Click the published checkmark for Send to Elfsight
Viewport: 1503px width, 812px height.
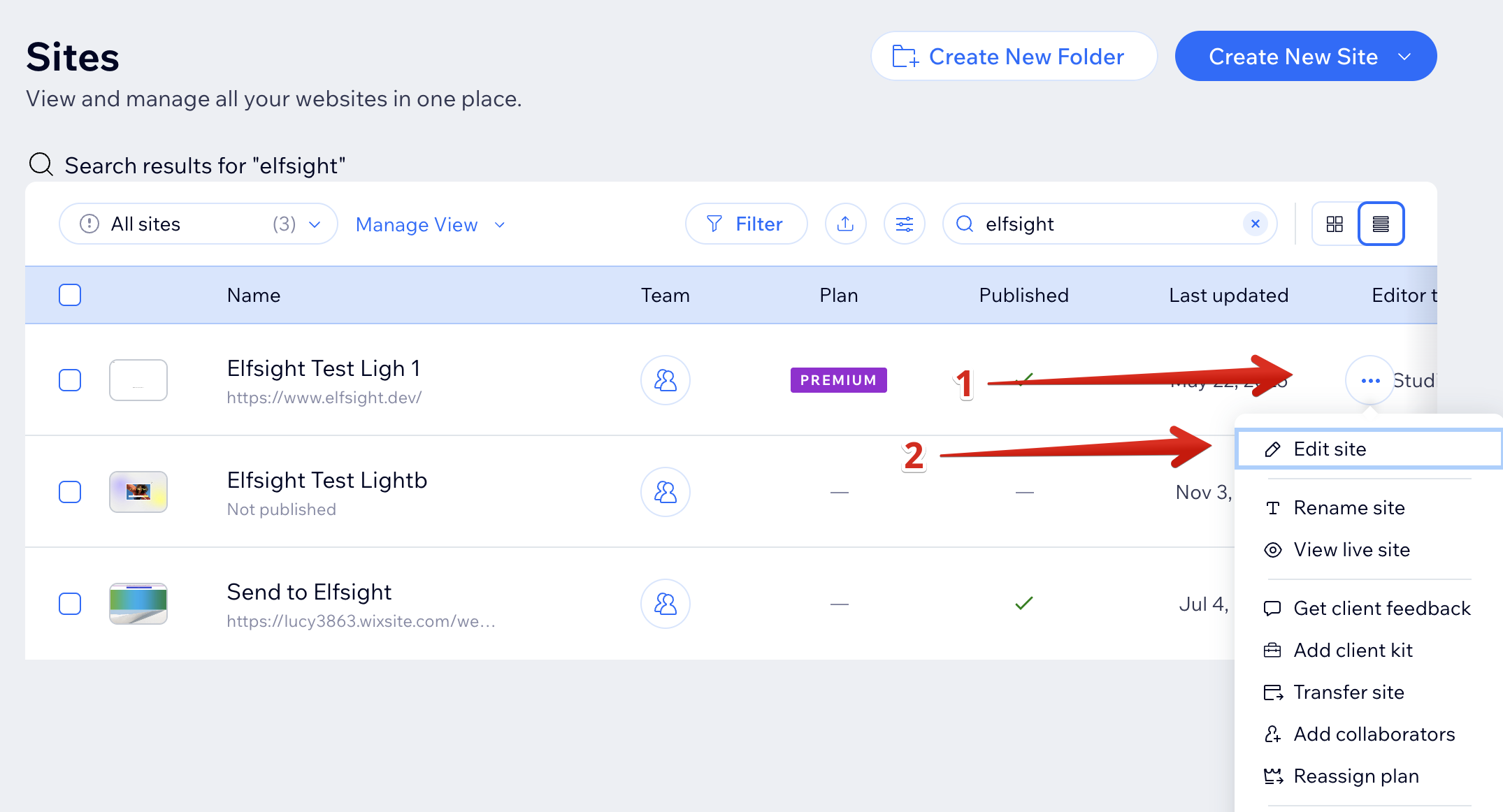(x=1024, y=603)
